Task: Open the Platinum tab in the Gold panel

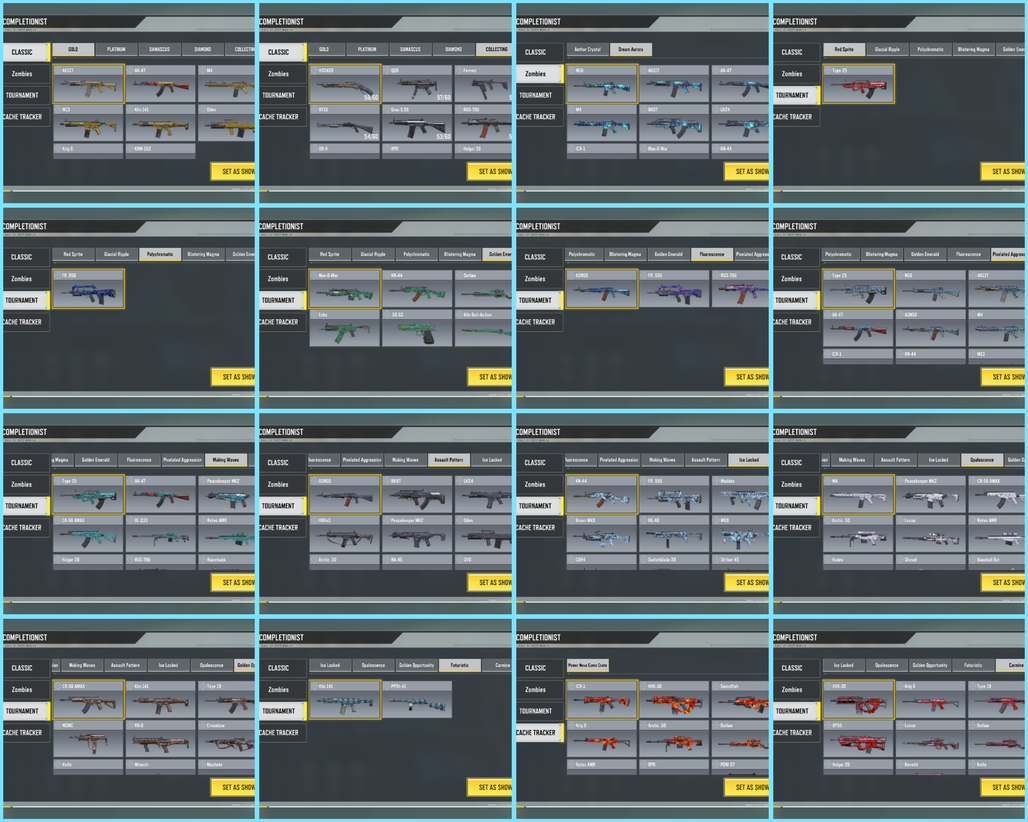Action: point(116,49)
